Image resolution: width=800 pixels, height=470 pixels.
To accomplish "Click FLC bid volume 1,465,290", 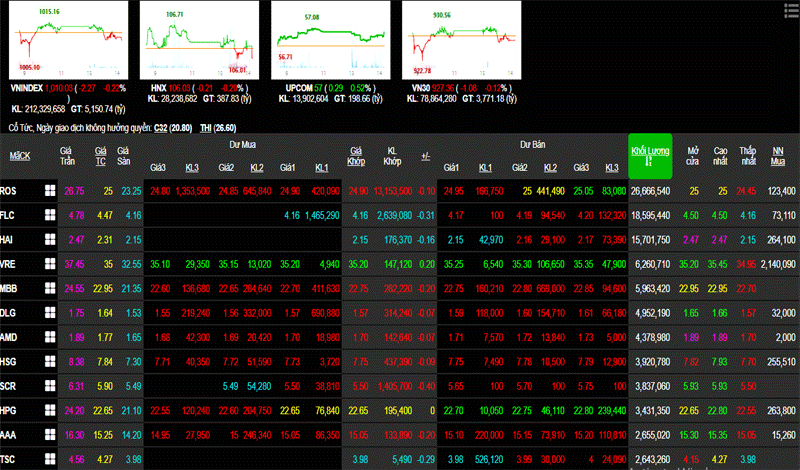I will tap(322, 215).
